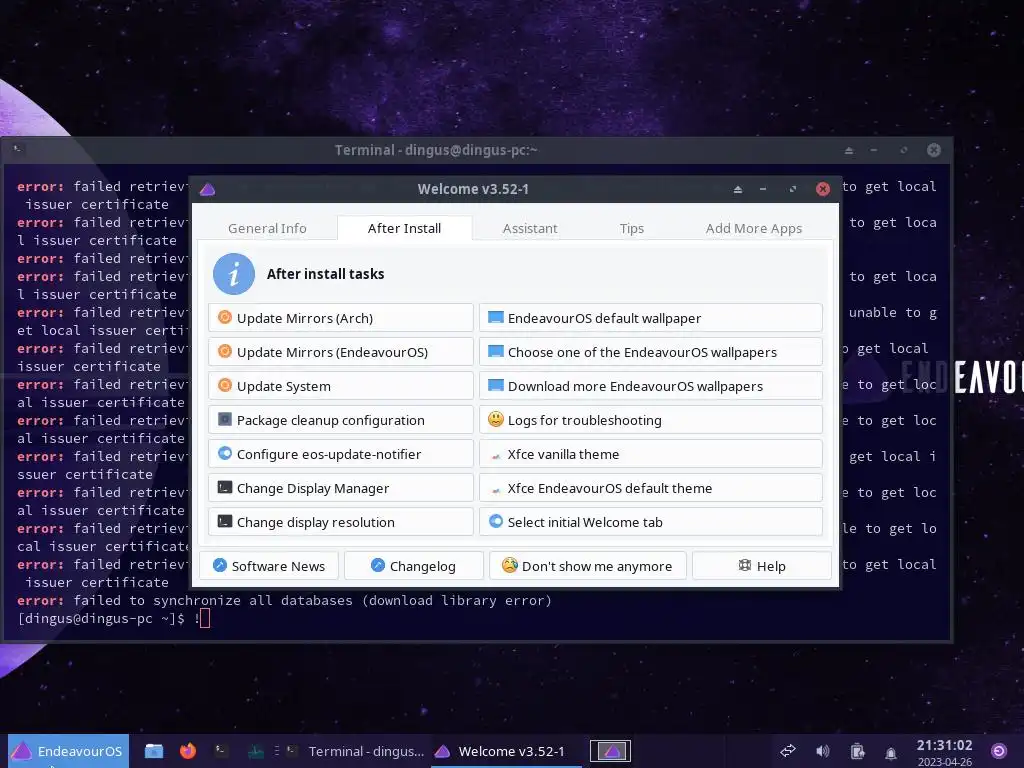
Task: Run Update System task
Action: (x=341, y=386)
